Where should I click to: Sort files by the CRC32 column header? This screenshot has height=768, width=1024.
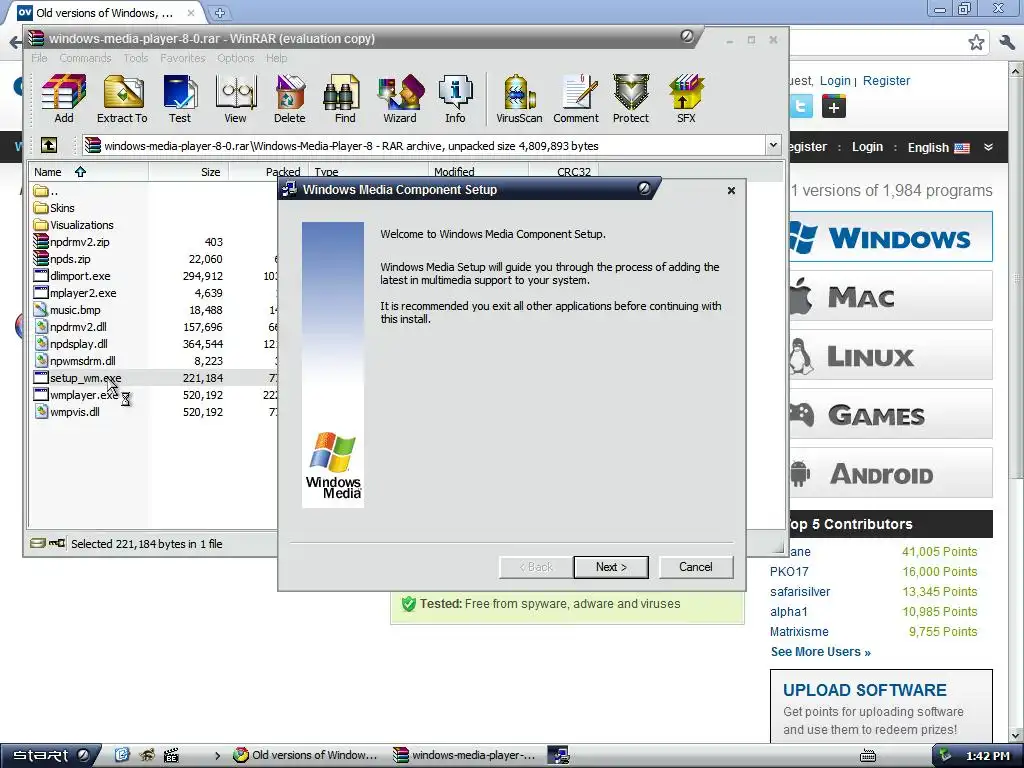tap(563, 172)
